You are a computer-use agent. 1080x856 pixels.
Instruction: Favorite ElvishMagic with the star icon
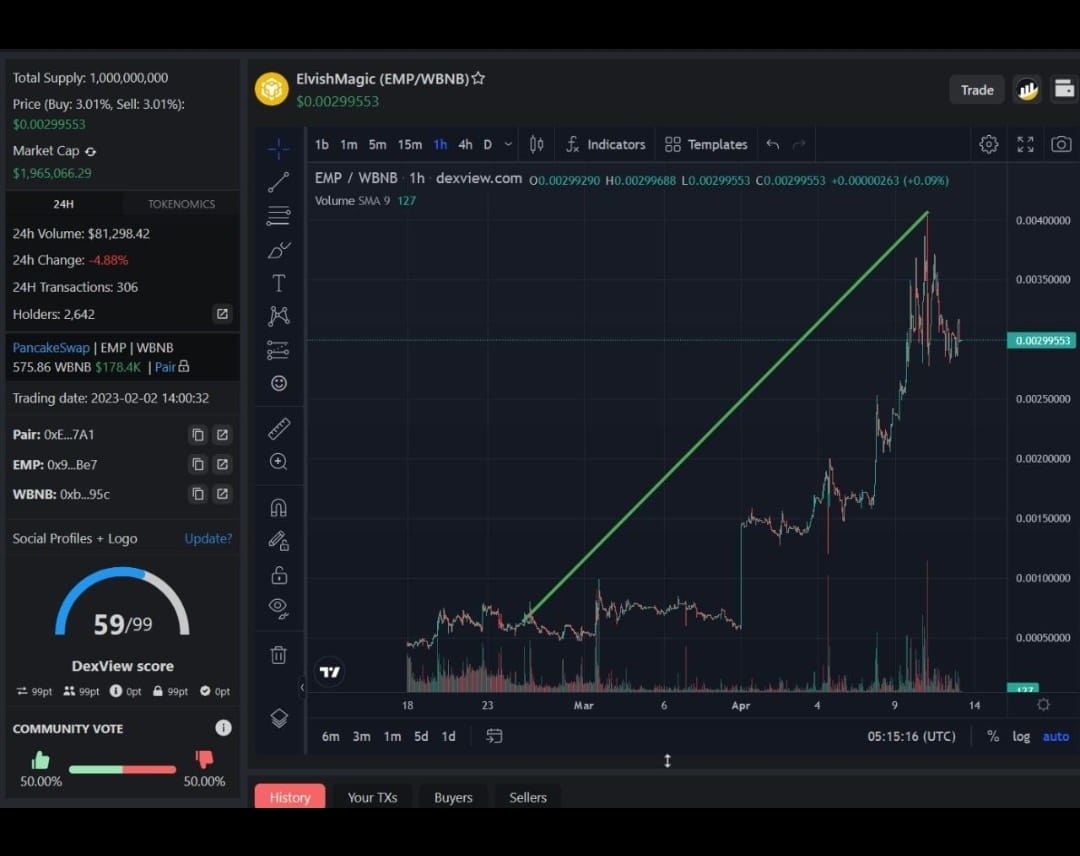click(x=478, y=79)
